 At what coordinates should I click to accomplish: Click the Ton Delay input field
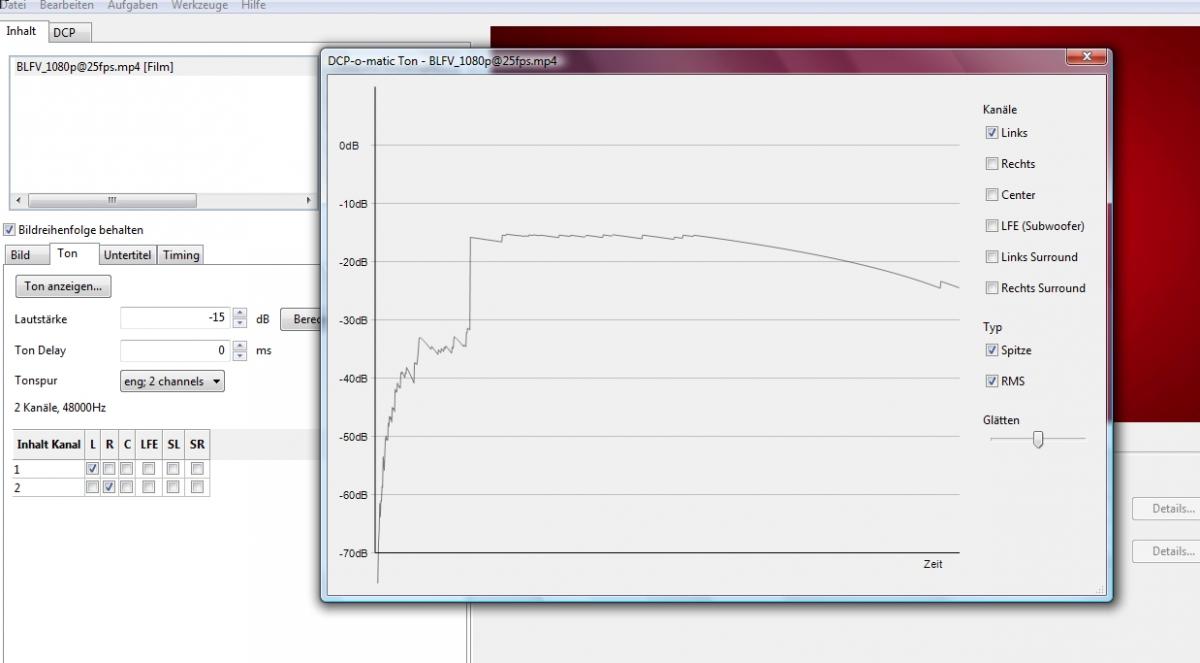tap(175, 351)
